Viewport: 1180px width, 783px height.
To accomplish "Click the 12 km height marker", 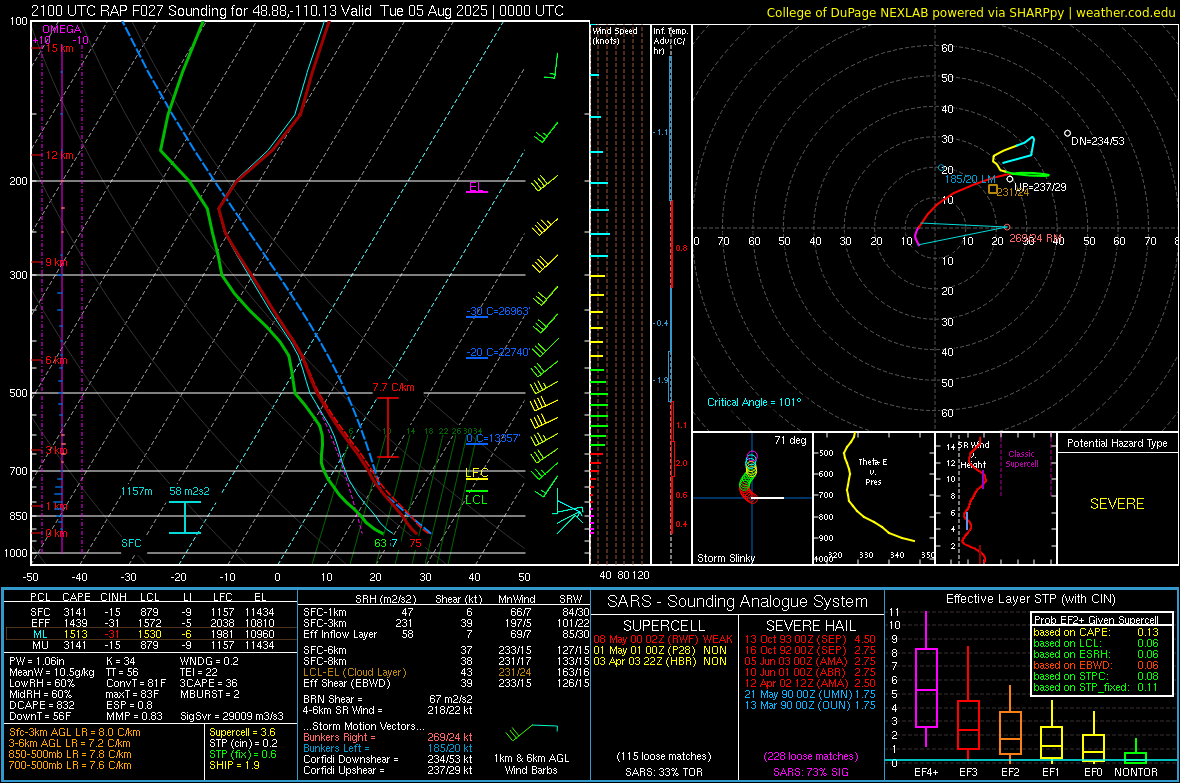I will [x=59, y=155].
